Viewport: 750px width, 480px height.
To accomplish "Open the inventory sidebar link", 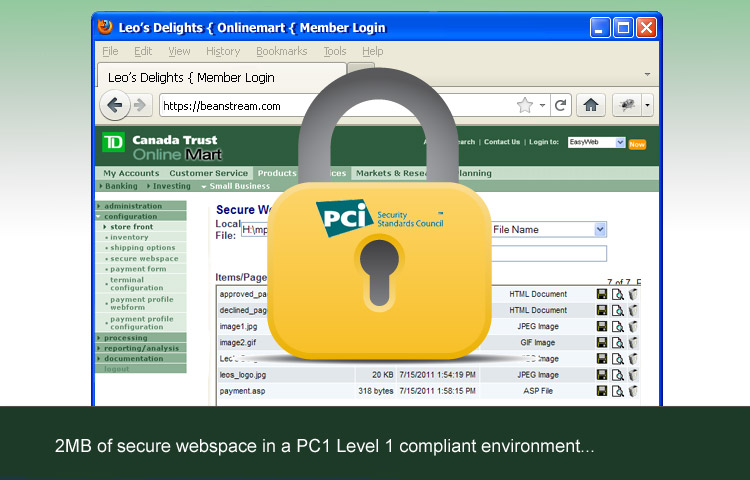I will [x=129, y=237].
